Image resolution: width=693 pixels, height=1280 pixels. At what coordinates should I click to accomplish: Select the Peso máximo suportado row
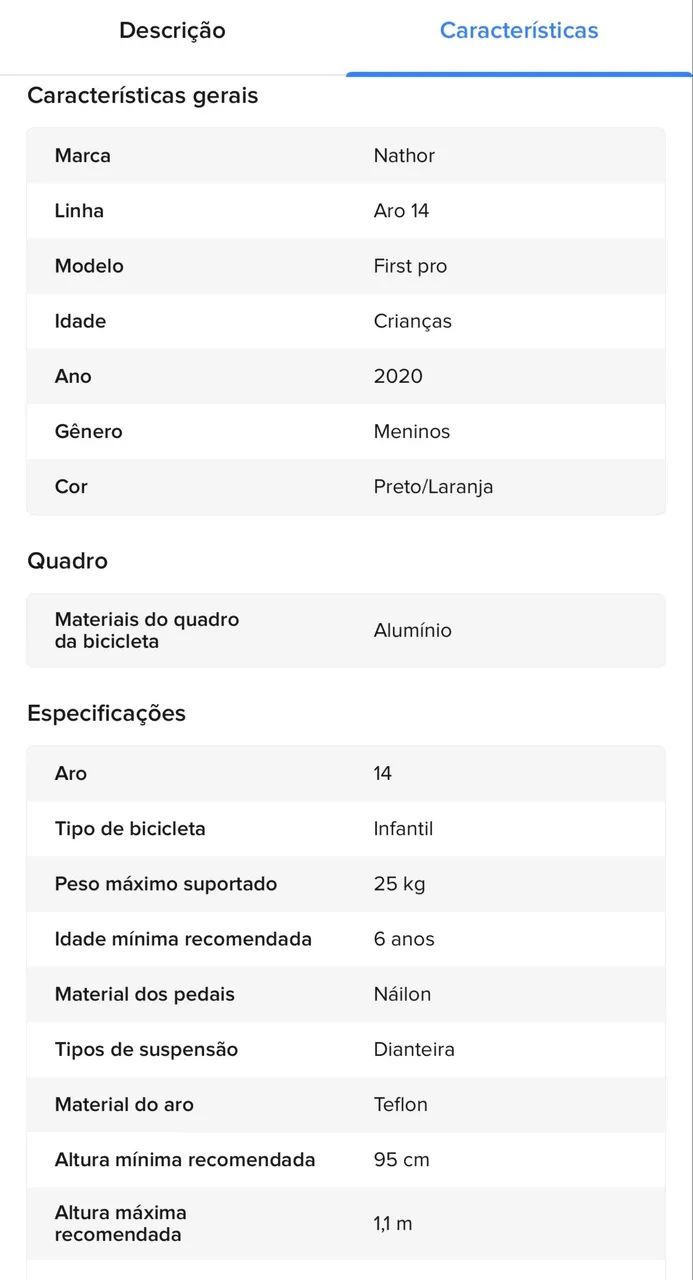(346, 884)
